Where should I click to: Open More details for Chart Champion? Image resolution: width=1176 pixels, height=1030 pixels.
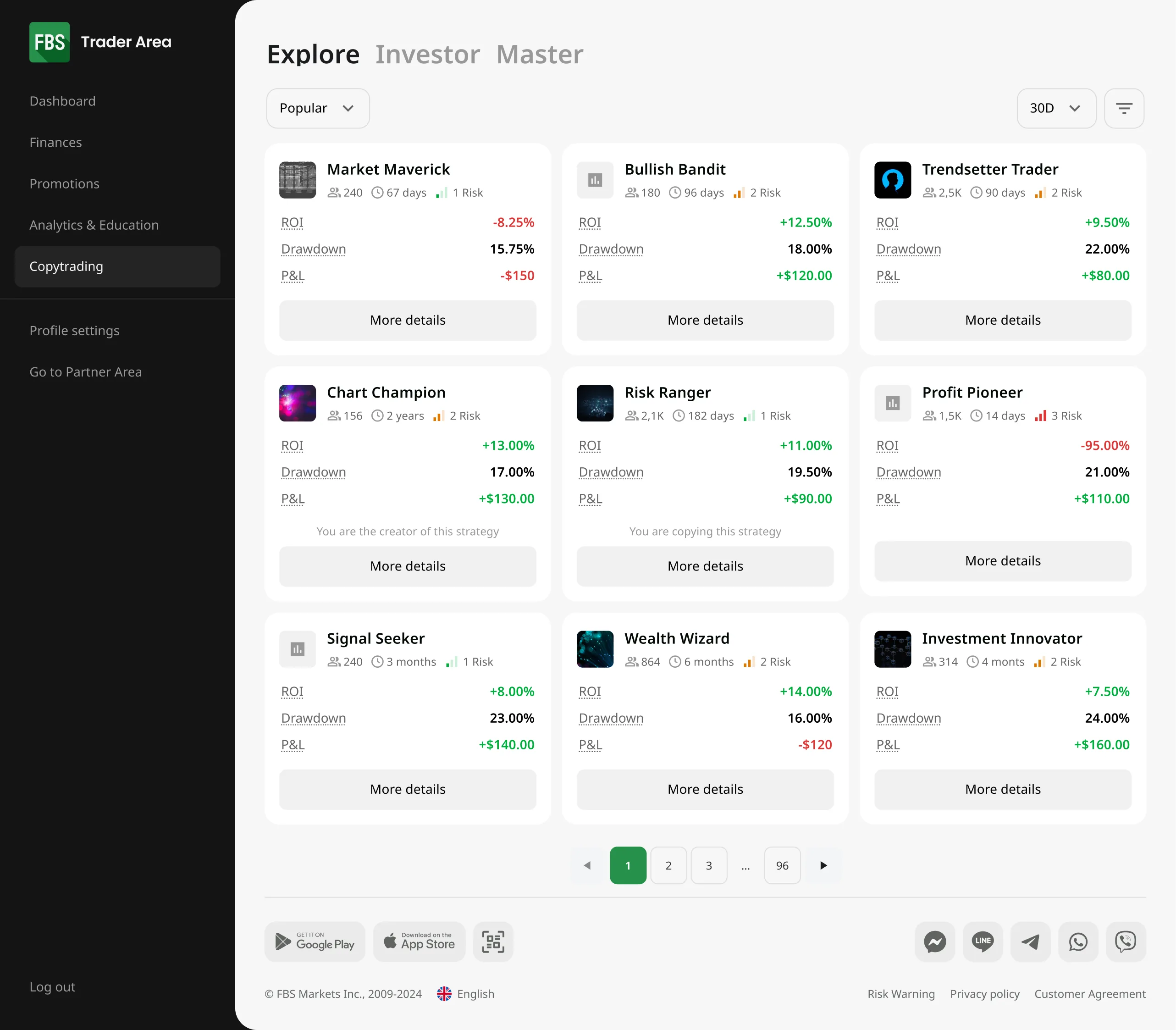407,566
